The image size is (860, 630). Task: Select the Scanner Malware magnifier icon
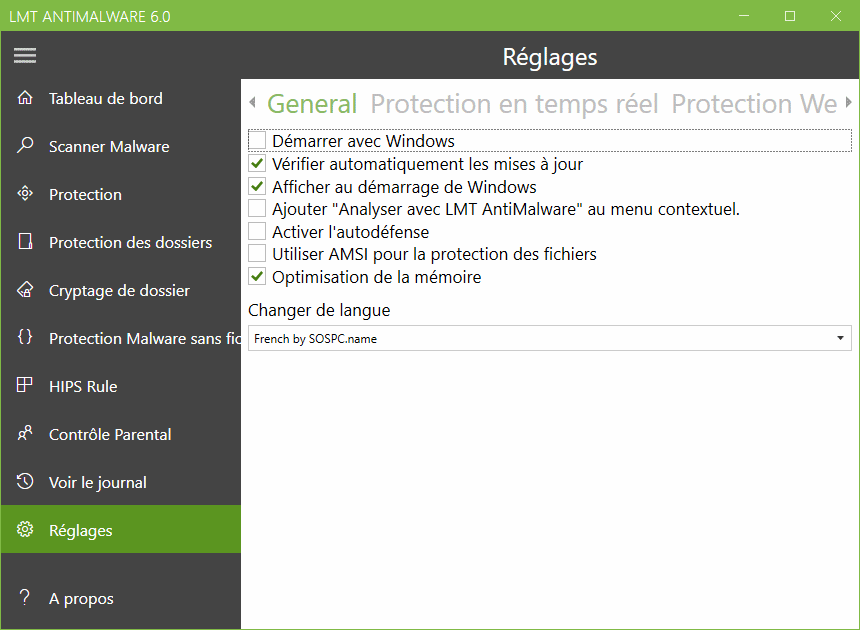click(25, 145)
